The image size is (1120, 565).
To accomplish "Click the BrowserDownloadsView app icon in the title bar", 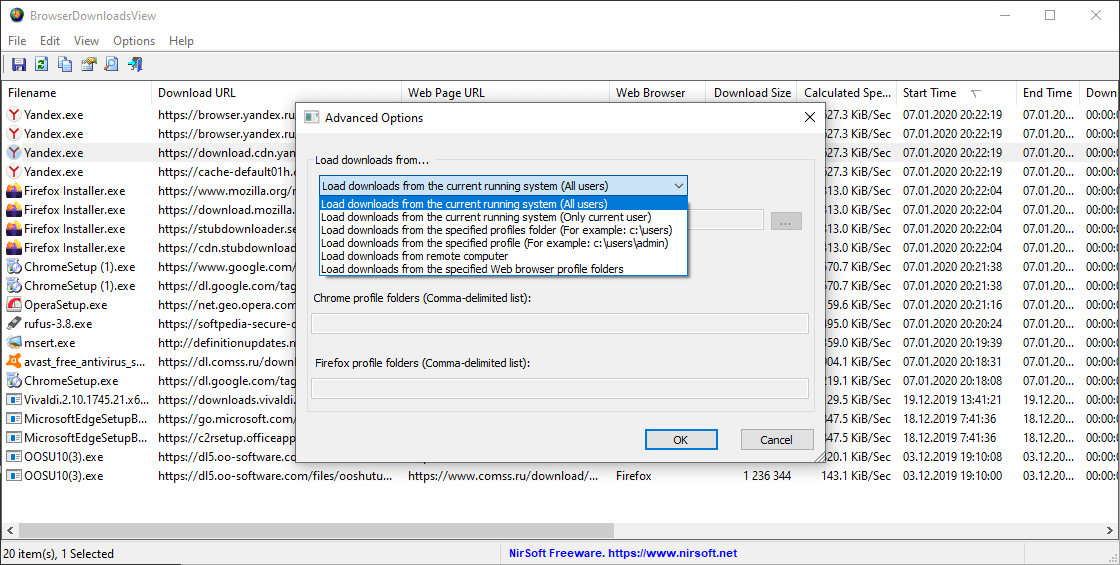I will coord(16,15).
